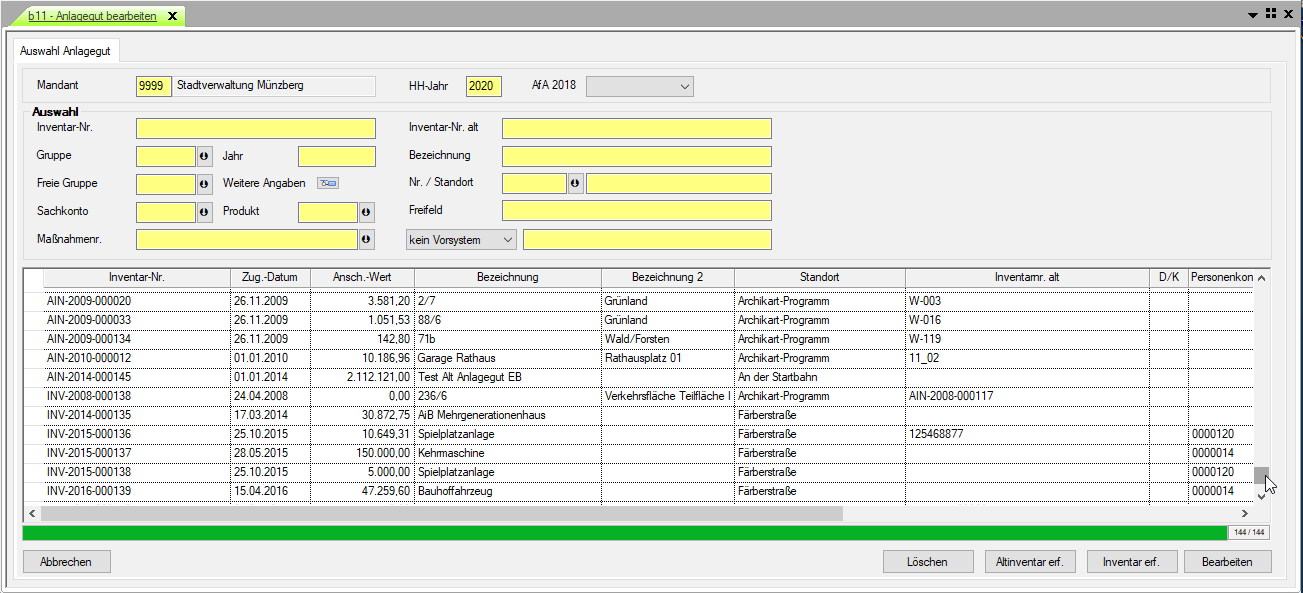Click the window tile grid icon

coord(1271,14)
